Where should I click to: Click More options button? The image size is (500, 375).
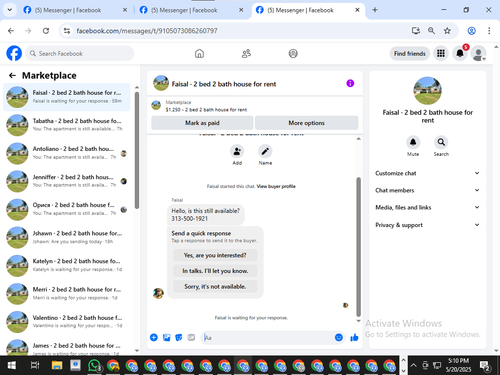point(306,123)
